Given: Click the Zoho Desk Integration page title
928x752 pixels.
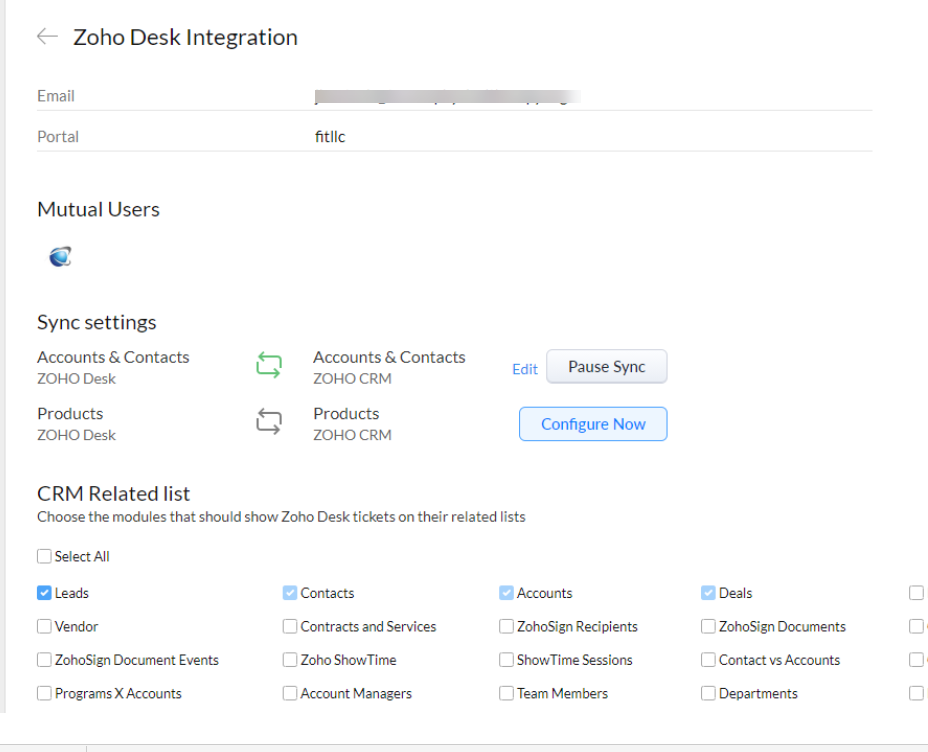Looking at the screenshot, I should (x=185, y=37).
